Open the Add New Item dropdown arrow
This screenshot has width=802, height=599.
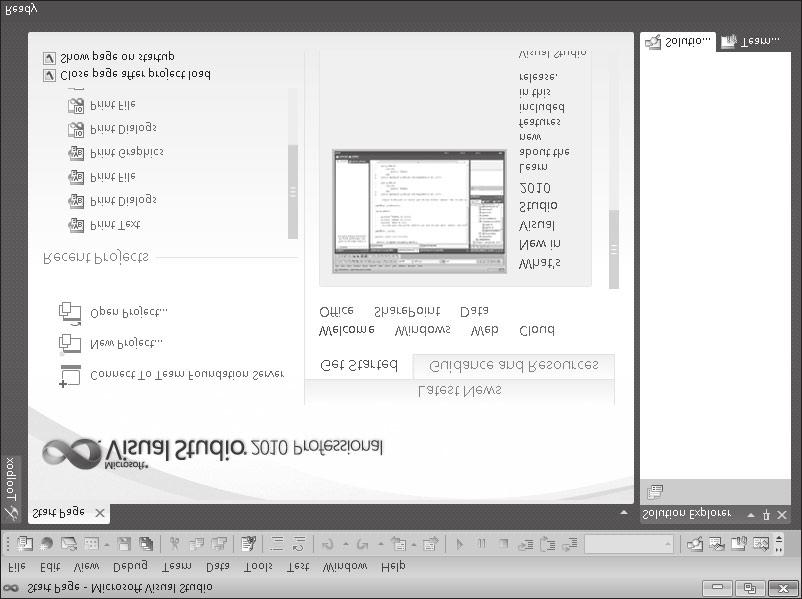coord(107,545)
